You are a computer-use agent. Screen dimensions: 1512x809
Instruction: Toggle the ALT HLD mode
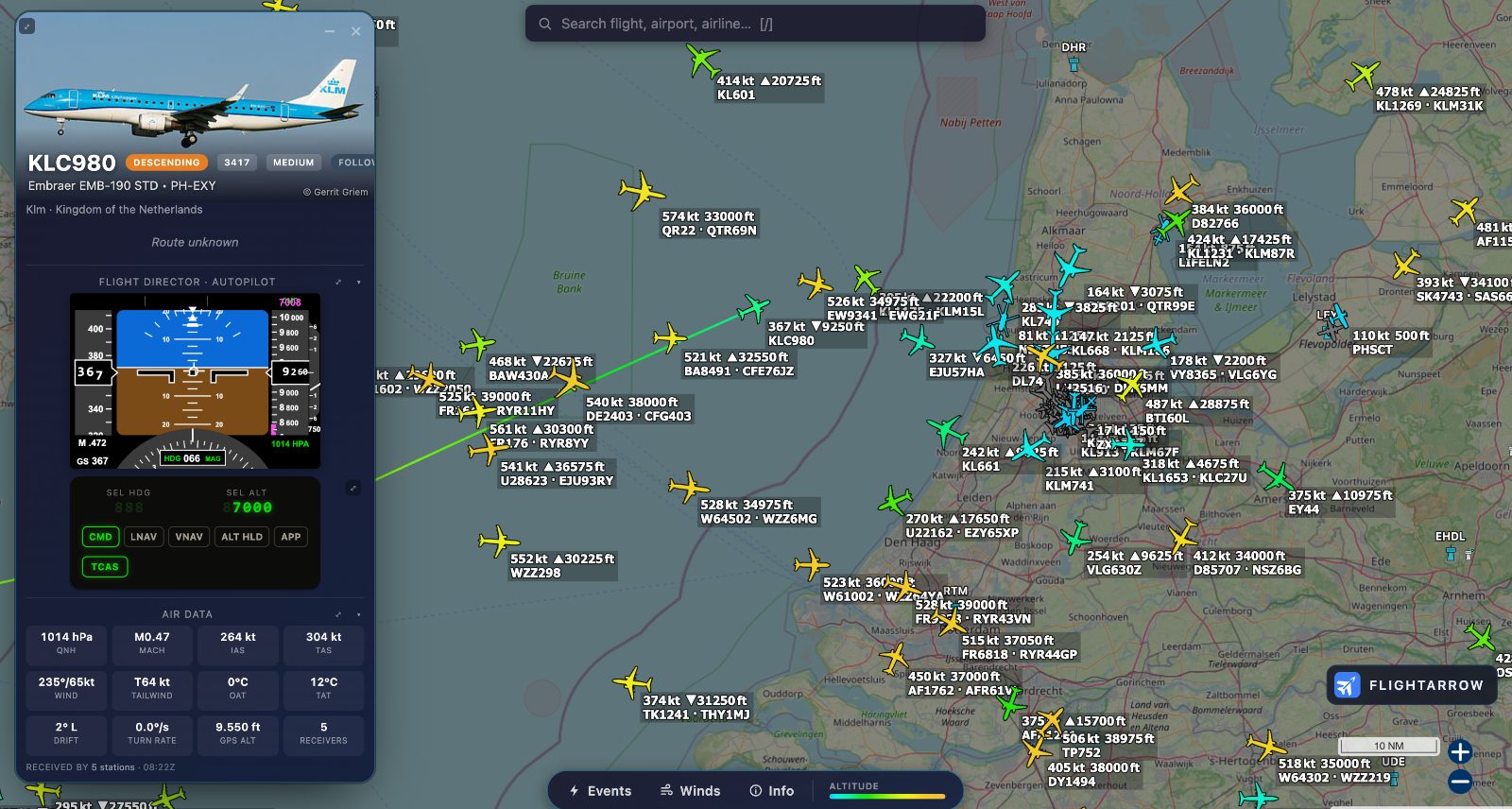[242, 537]
